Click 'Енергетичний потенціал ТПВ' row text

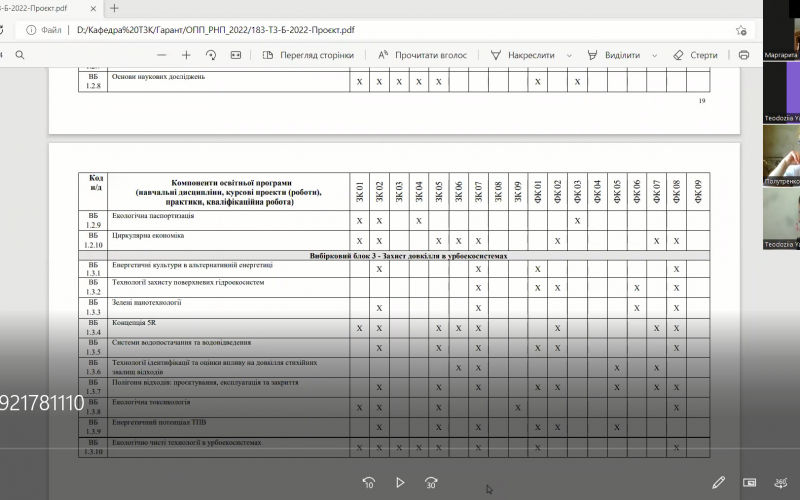[x=159, y=422]
